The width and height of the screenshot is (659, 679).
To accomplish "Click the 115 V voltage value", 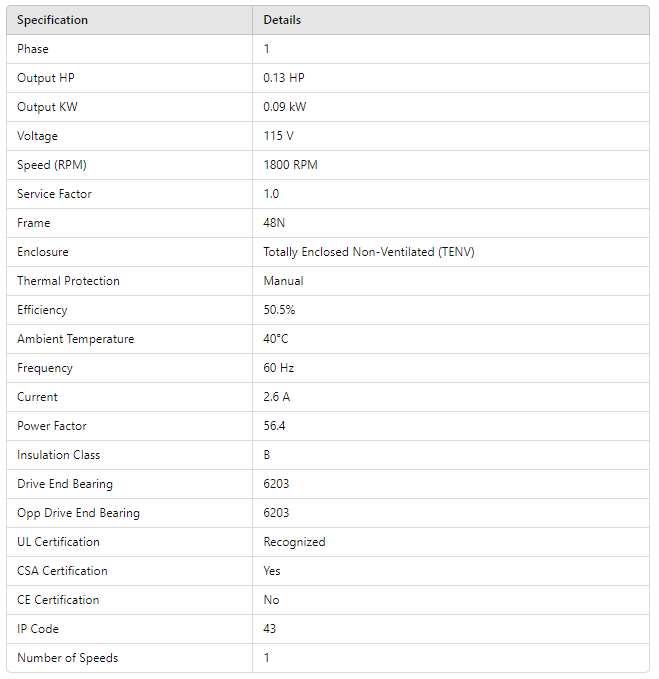I will (x=279, y=136).
